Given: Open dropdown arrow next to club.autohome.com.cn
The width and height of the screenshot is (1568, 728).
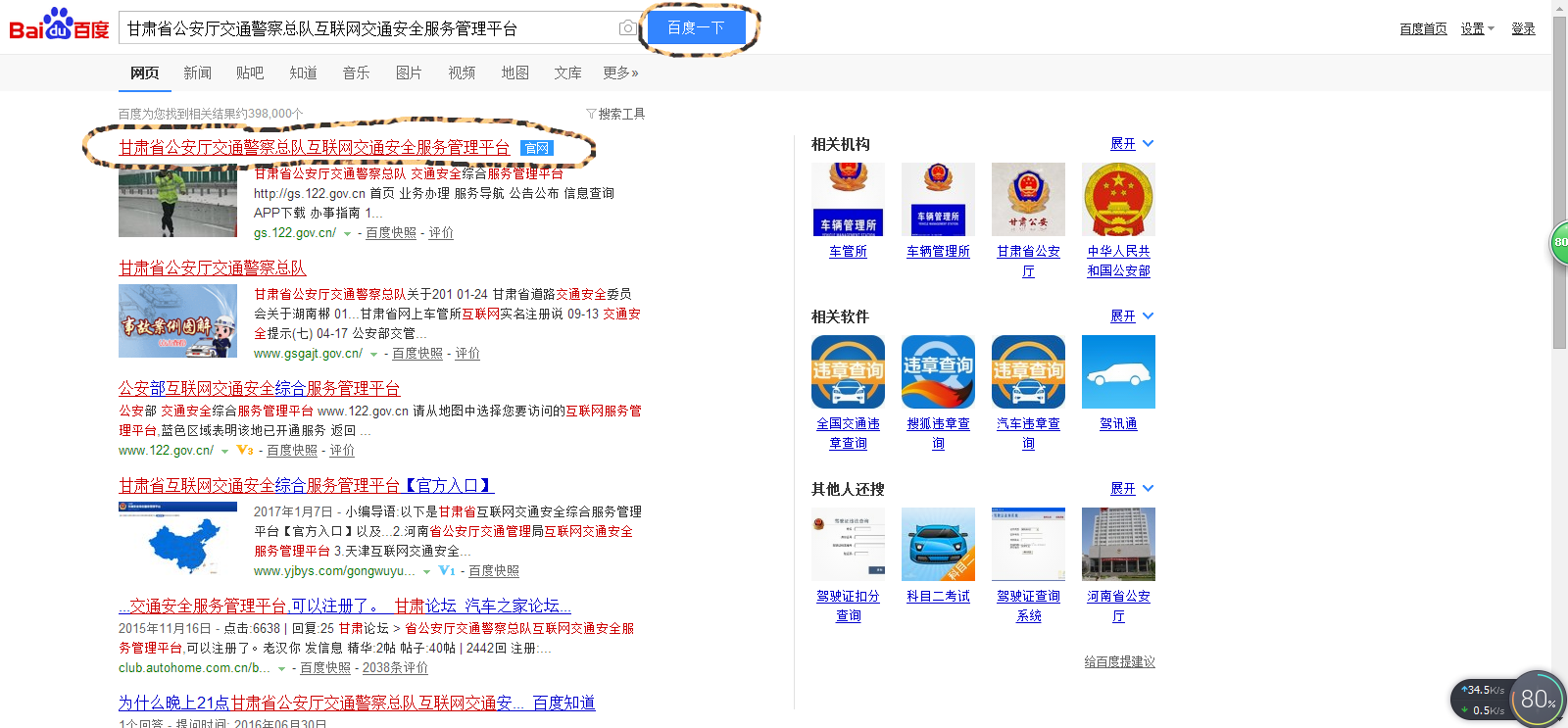Looking at the screenshot, I should tap(281, 668).
